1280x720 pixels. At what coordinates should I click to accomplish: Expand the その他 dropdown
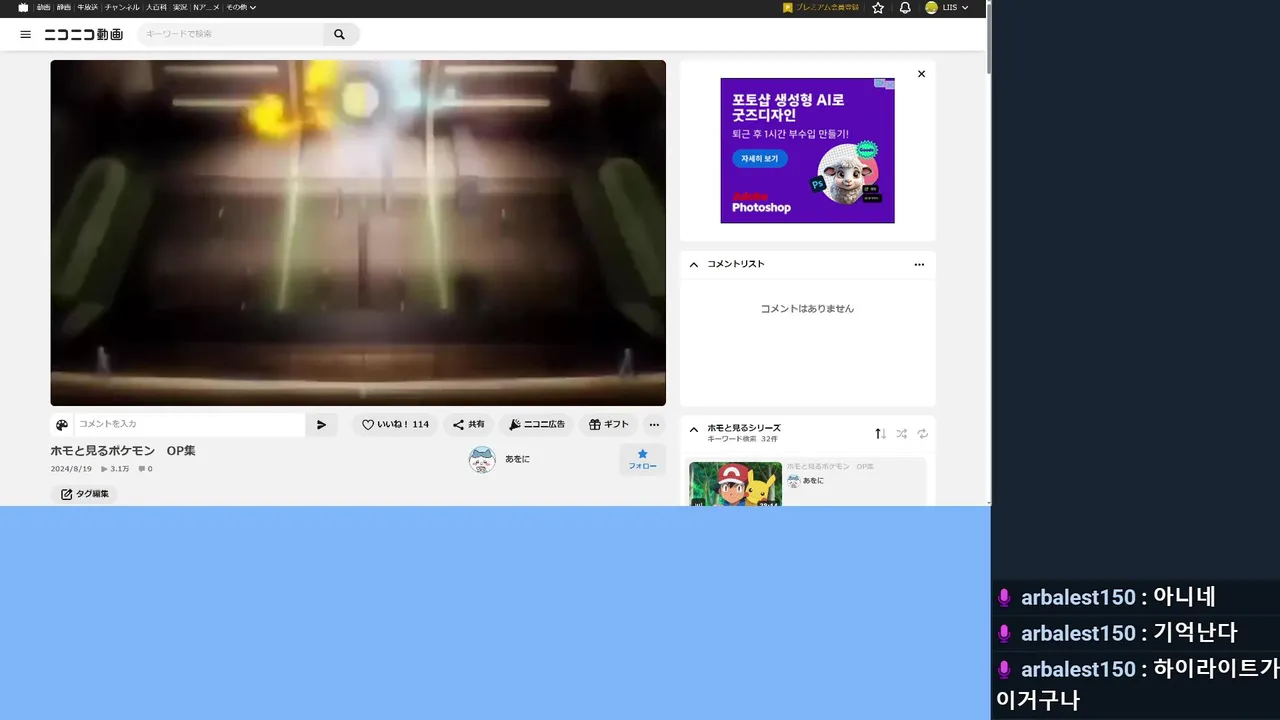241,7
